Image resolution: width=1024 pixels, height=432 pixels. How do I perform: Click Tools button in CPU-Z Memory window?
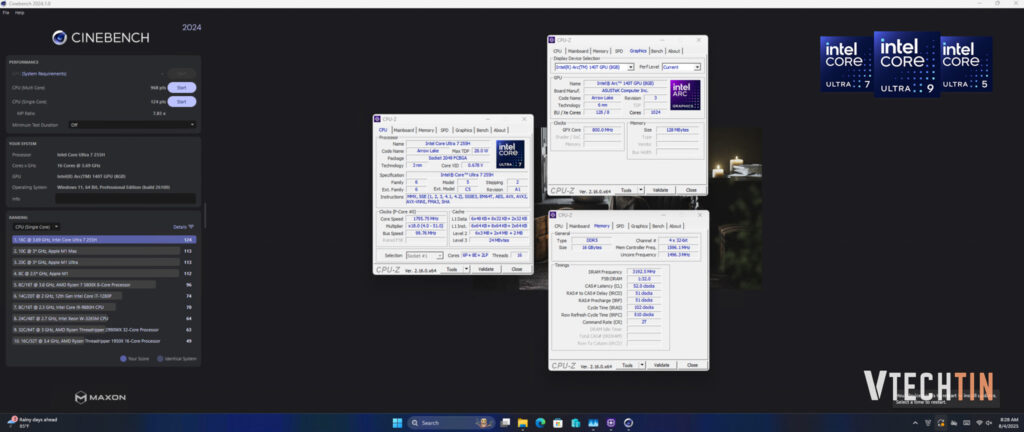tap(627, 365)
